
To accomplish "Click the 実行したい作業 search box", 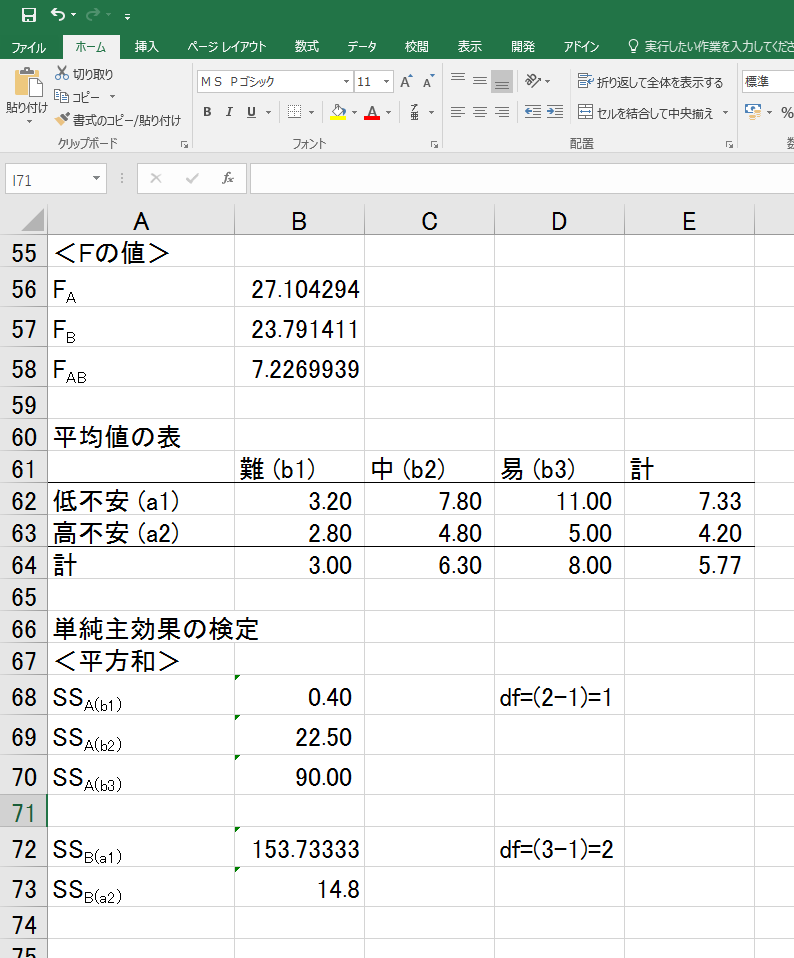I will tap(712, 47).
